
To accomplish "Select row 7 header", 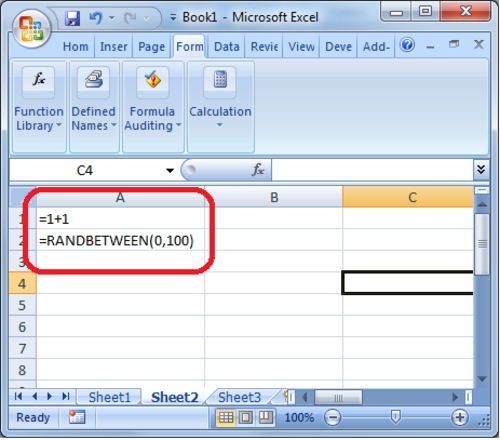I will 22,348.
